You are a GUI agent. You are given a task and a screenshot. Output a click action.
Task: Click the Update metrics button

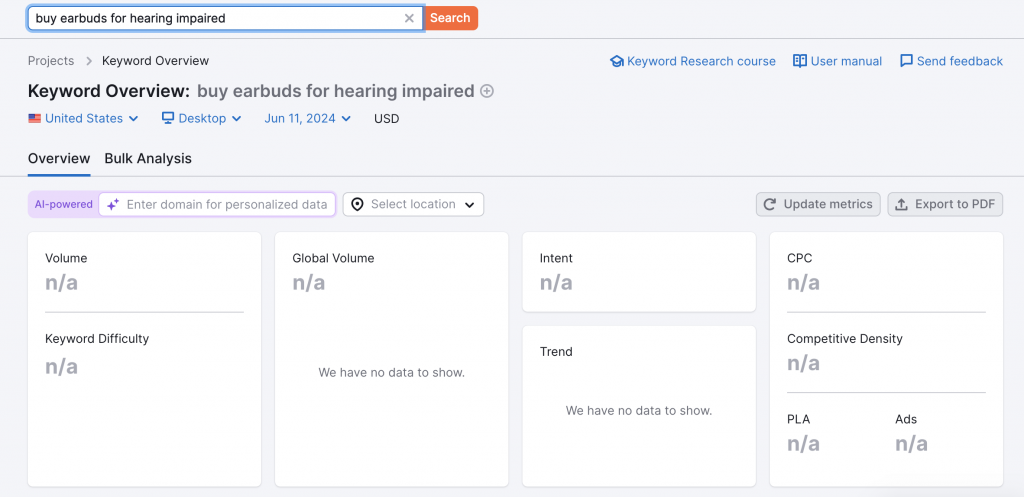pos(818,204)
